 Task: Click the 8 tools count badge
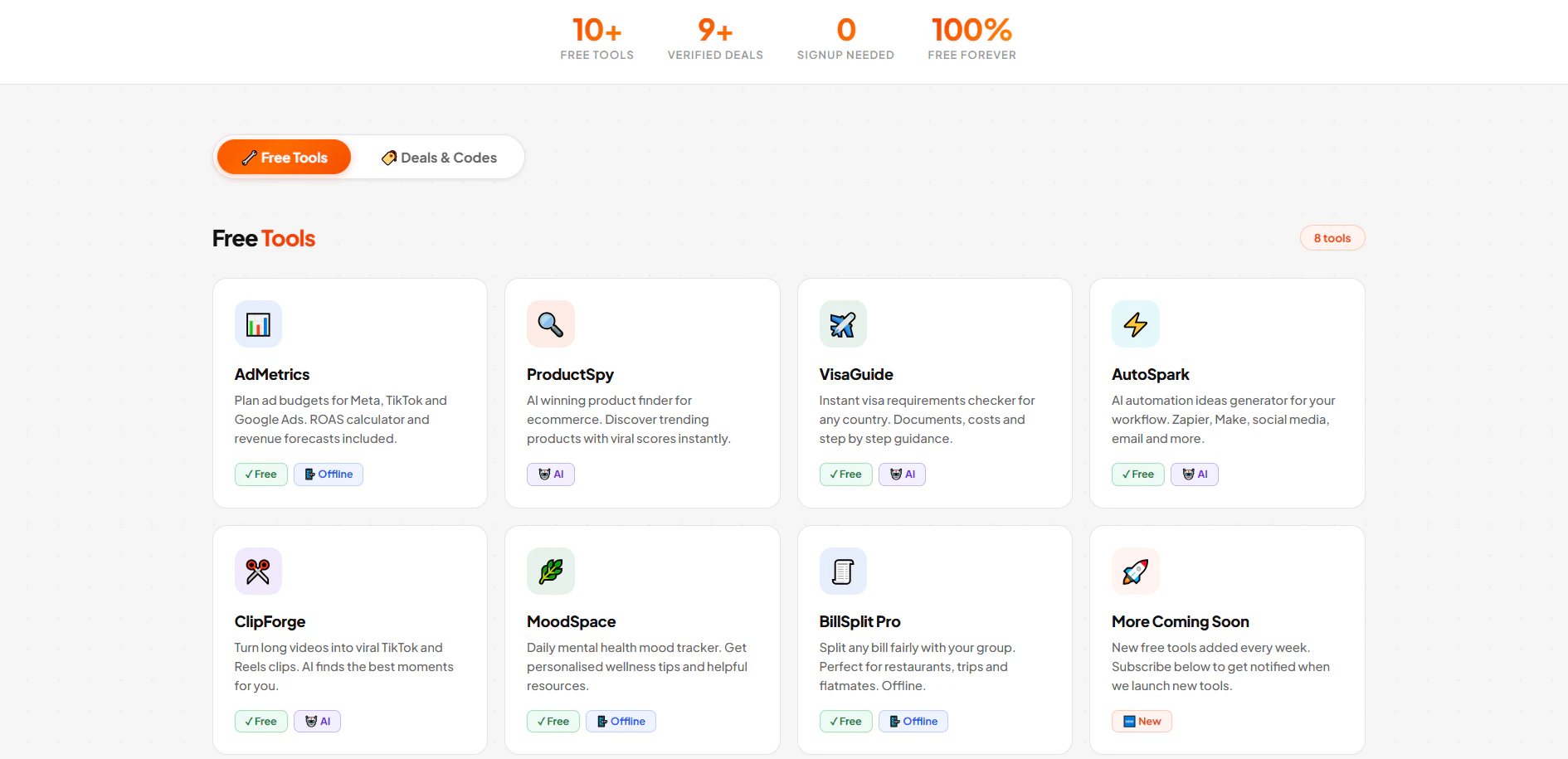tap(1332, 238)
